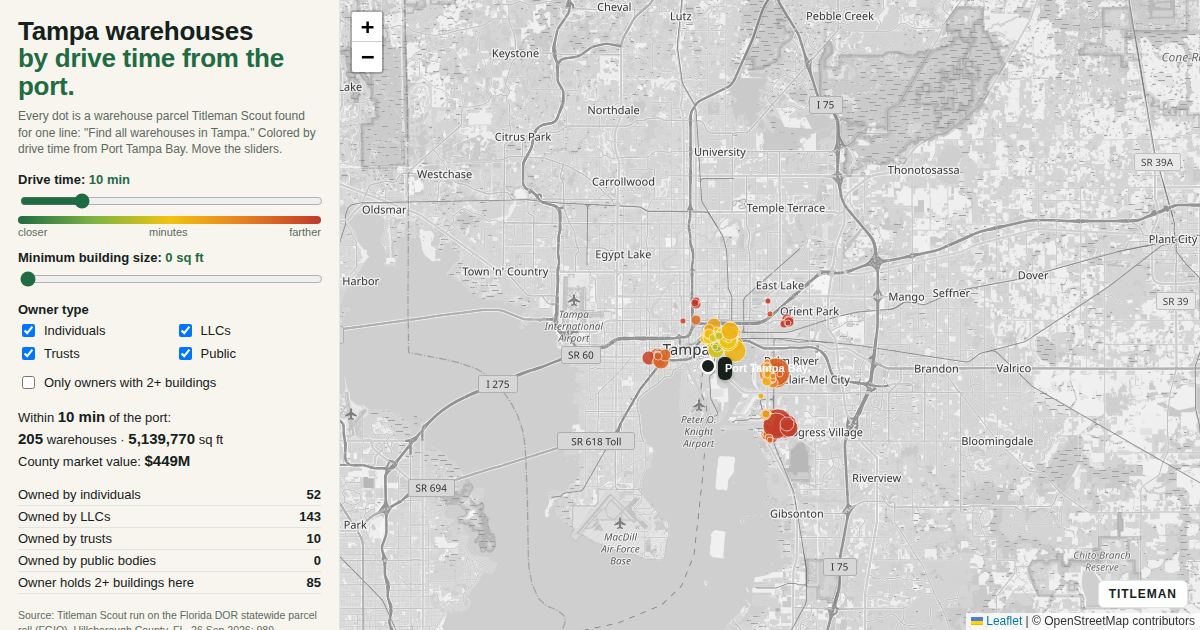Zoom in on the map

367,27
